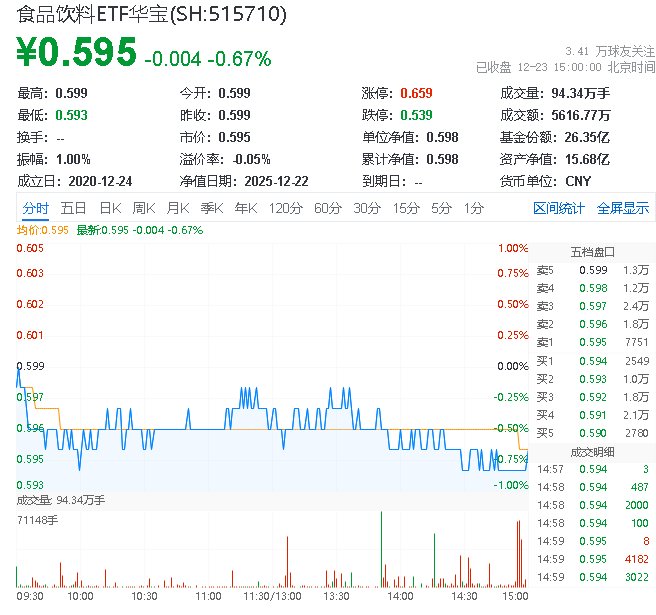Viewport: 656px width, 615px height.
Task: Show the 月K monthly chart
Action: click(x=178, y=208)
